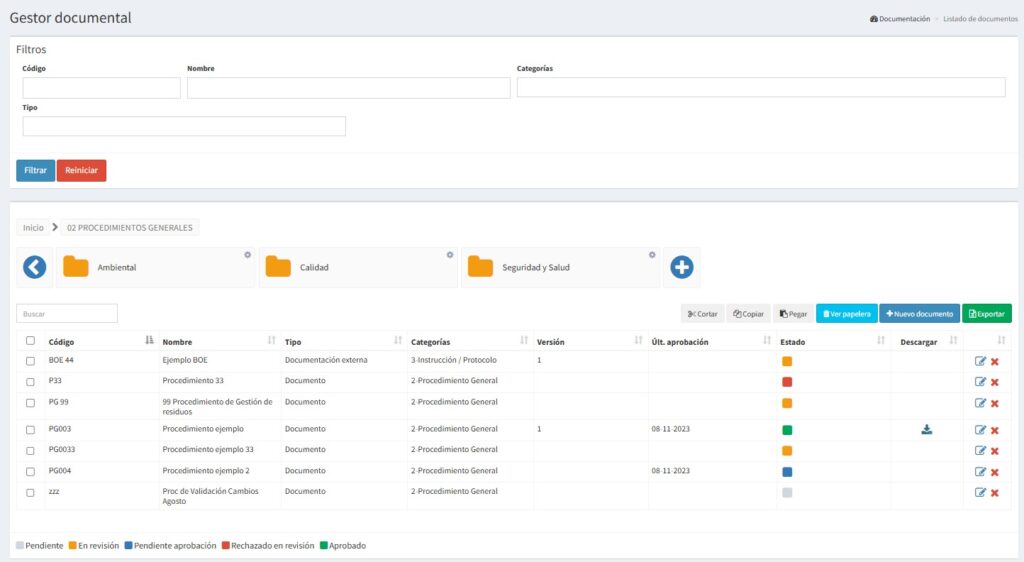The height and width of the screenshot is (562, 1024).
Task: Open Documentación in top breadcrumb
Action: pos(900,19)
